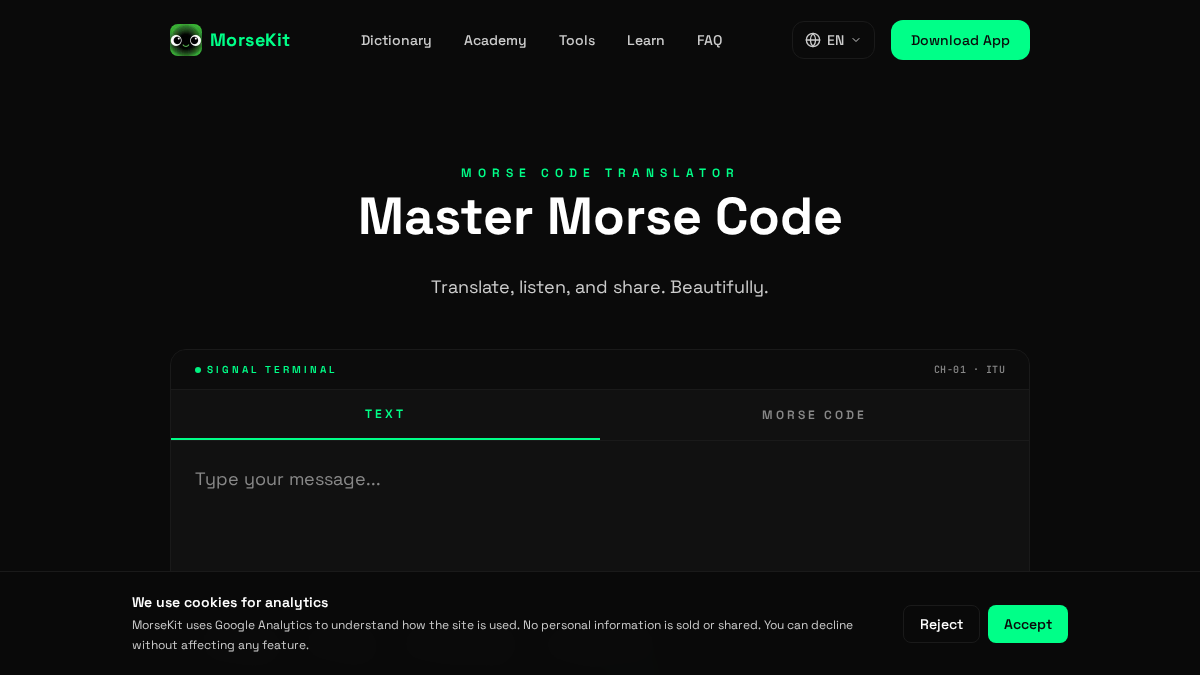The width and height of the screenshot is (1200, 675).
Task: Click the 'MORSE CODE TRANSLATOR' caption
Action: point(600,173)
